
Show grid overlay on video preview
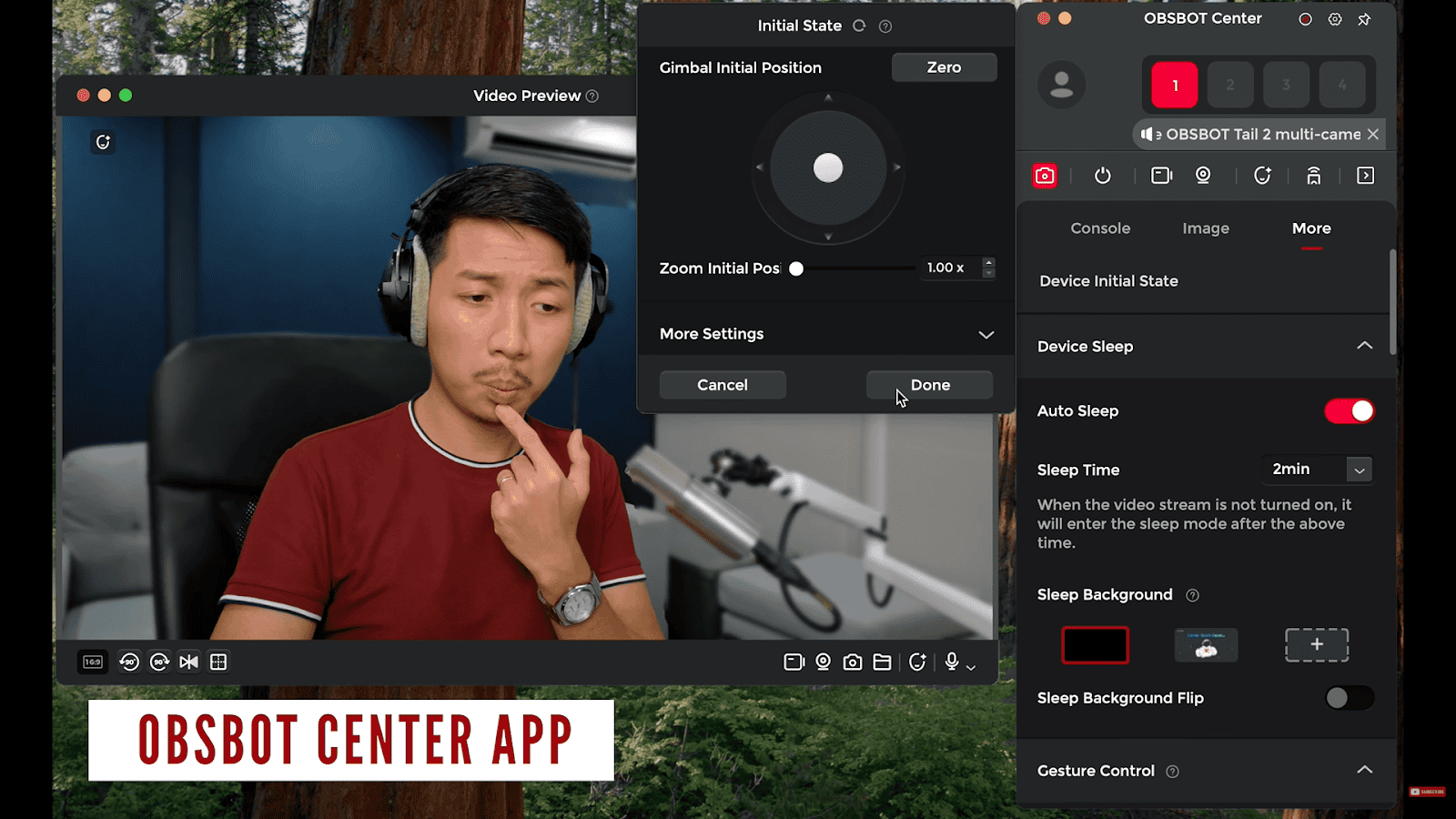tap(218, 662)
